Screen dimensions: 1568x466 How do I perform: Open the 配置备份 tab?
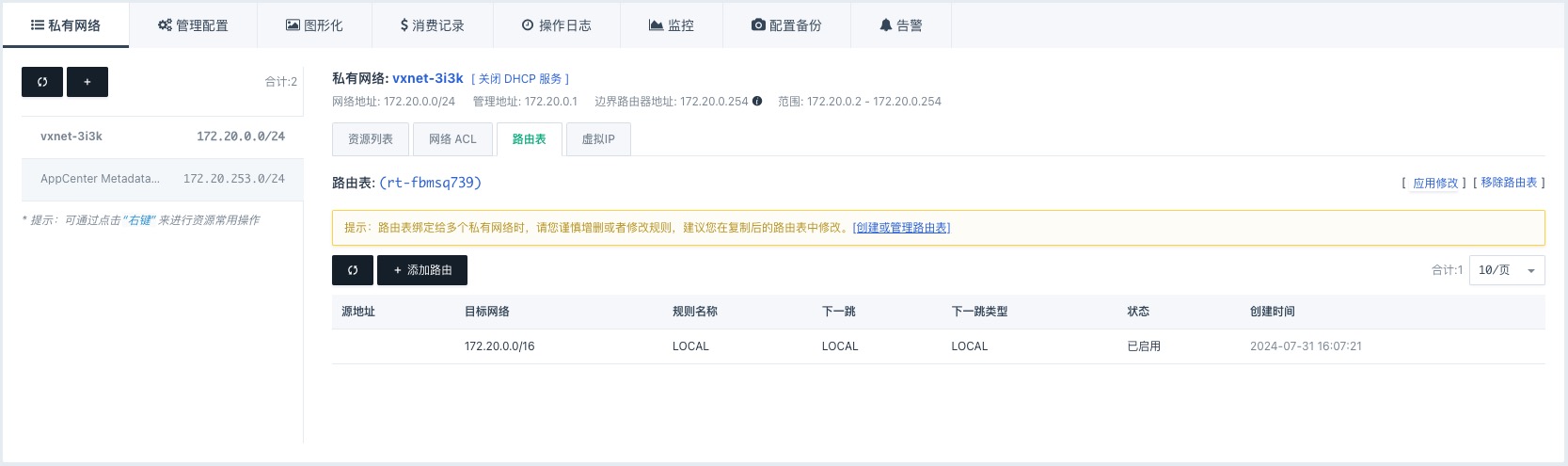click(786, 25)
